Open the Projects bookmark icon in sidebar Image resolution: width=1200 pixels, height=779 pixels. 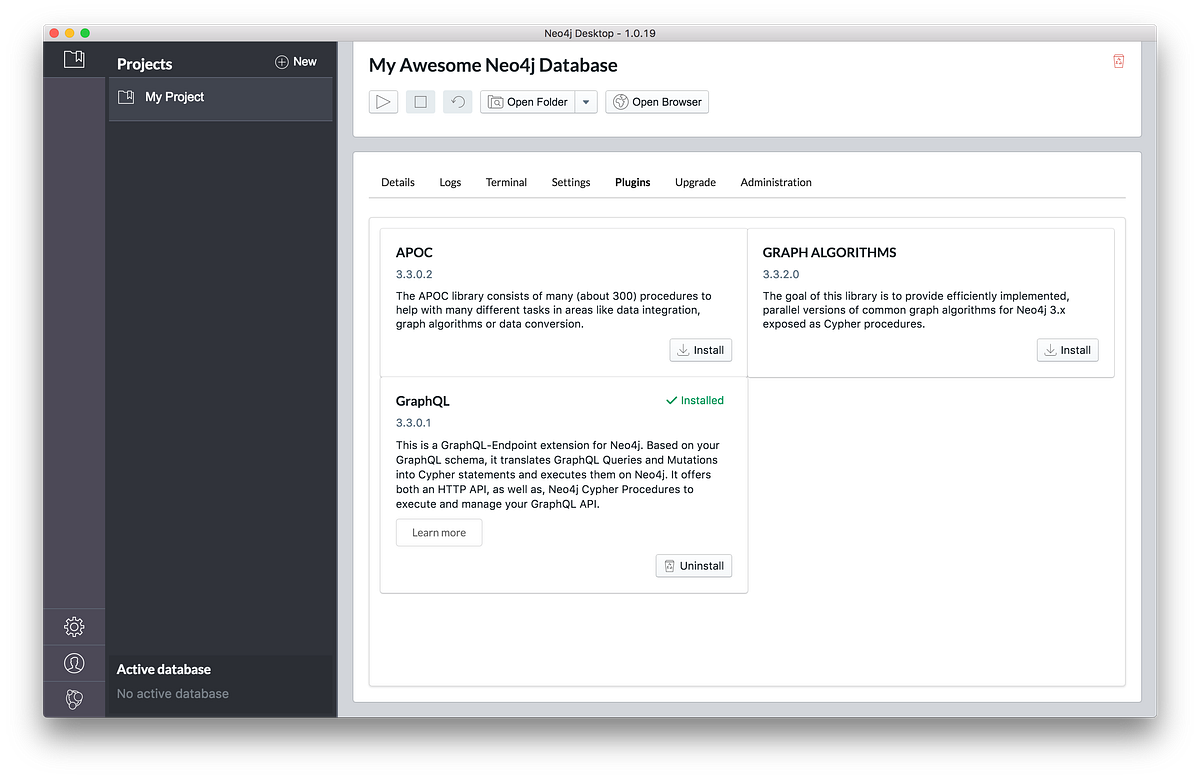click(x=74, y=59)
